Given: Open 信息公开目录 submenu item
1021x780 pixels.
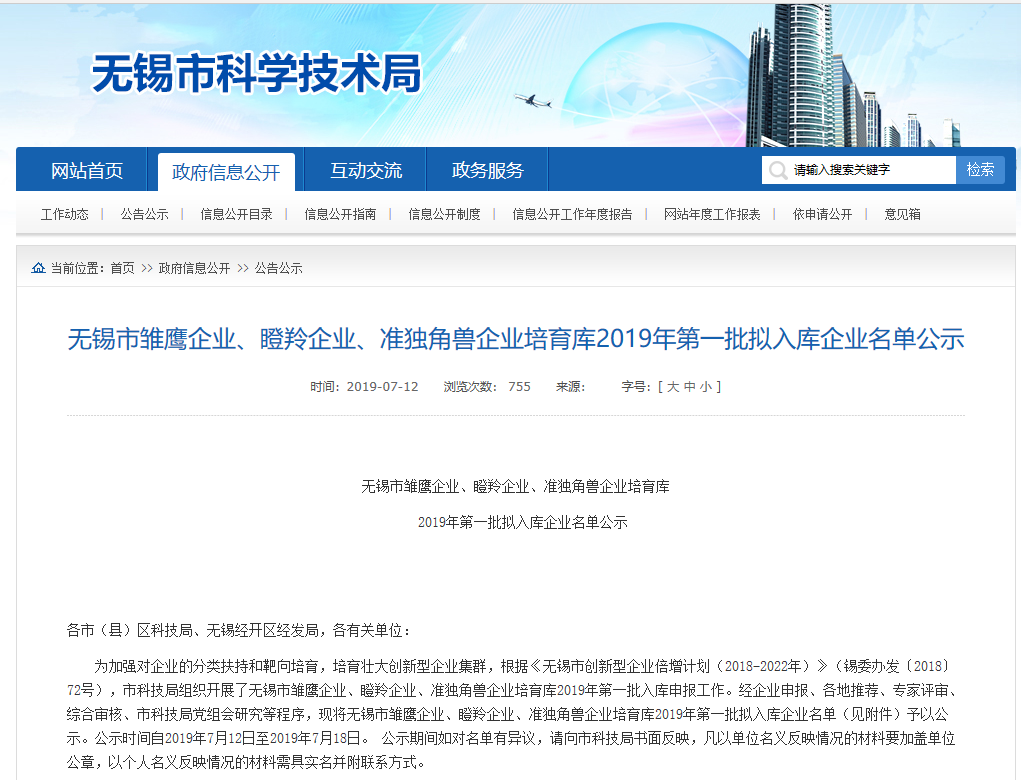Looking at the screenshot, I should pyautogui.click(x=237, y=214).
